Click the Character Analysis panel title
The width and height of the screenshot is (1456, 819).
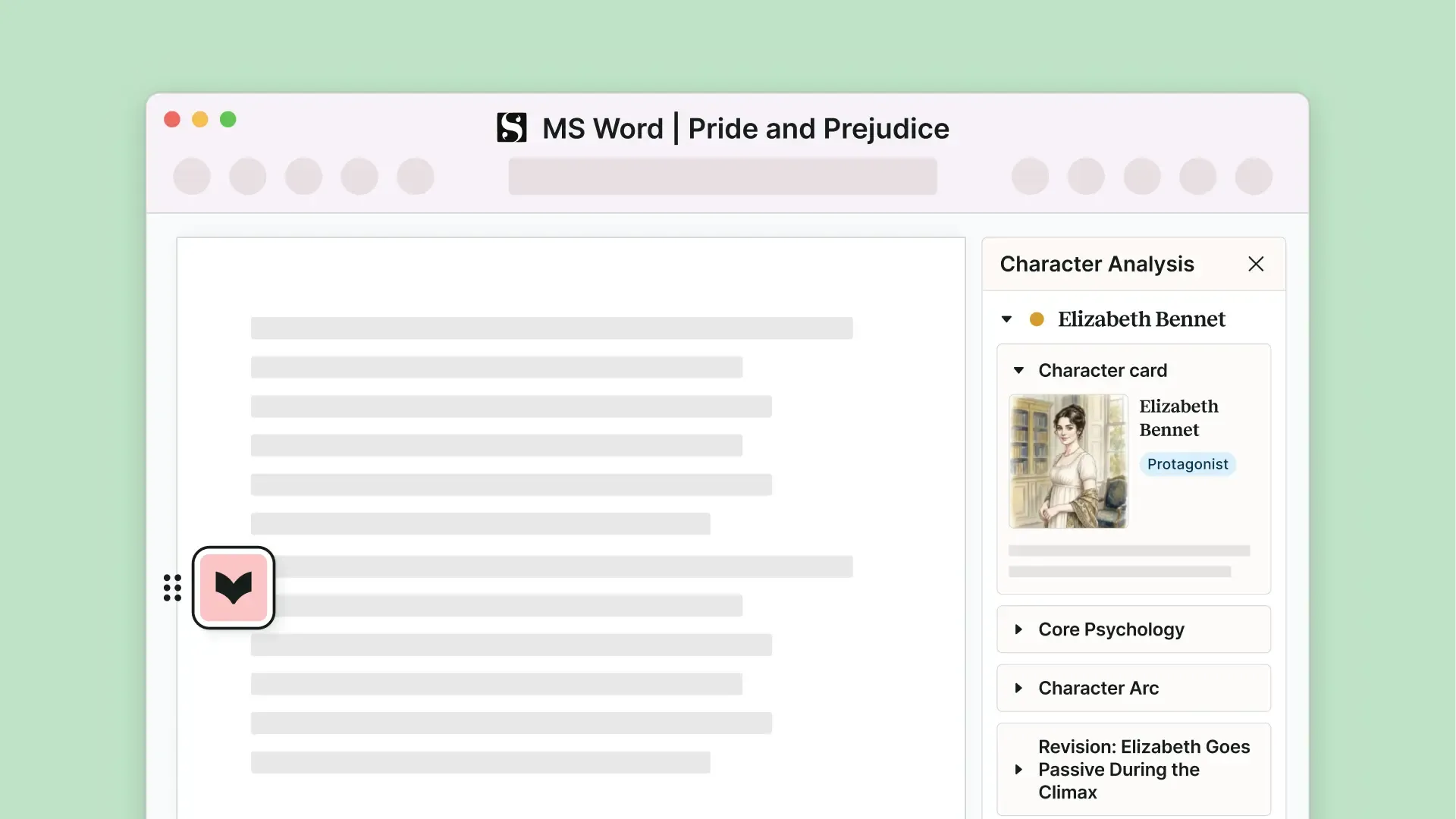coord(1097,264)
